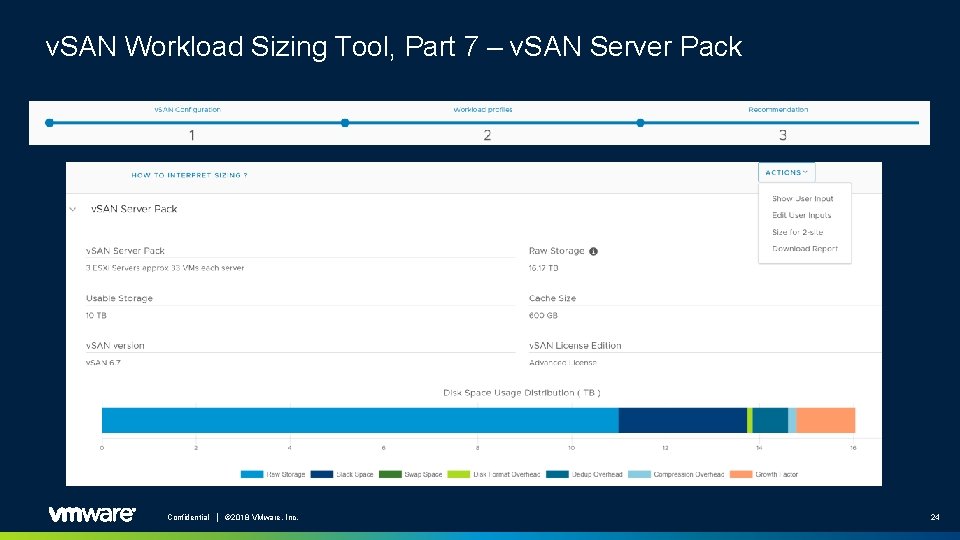Click the 'vSAN 6.7' version value

click(103, 362)
